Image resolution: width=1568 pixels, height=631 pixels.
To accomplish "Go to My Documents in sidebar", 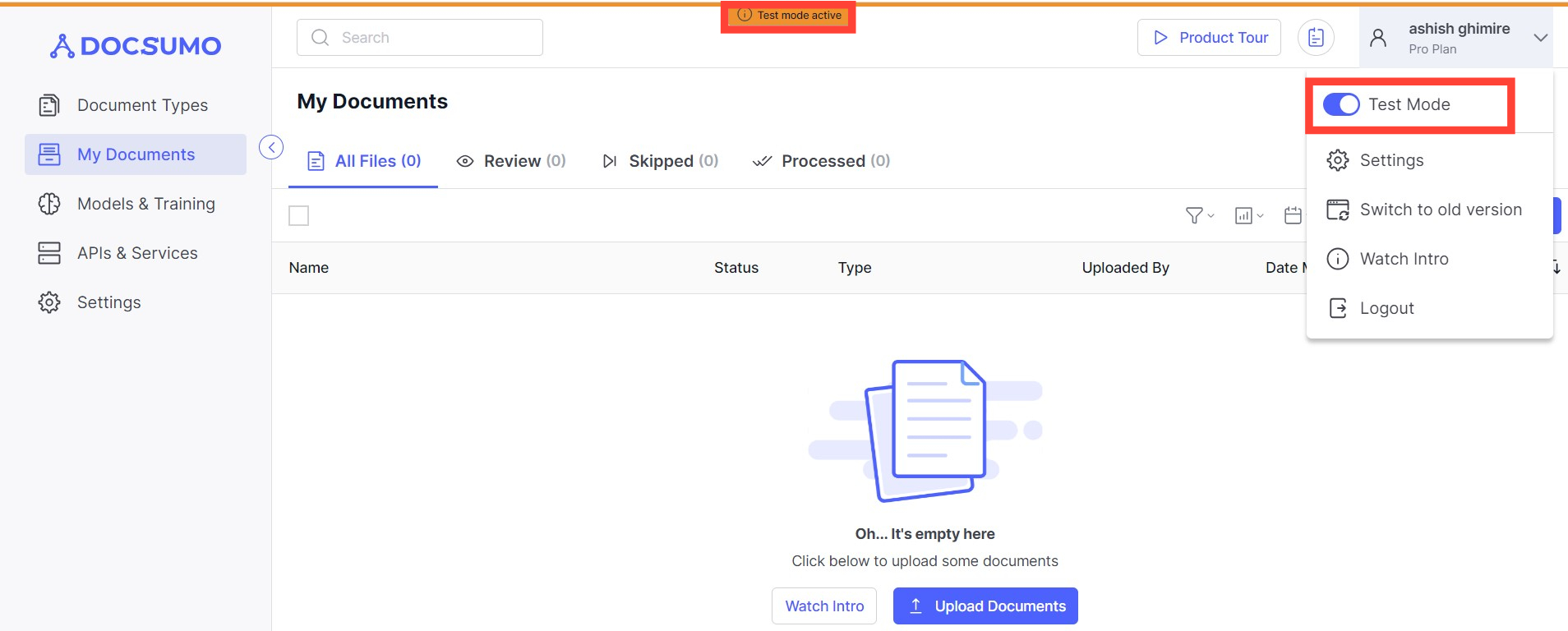I will point(136,154).
